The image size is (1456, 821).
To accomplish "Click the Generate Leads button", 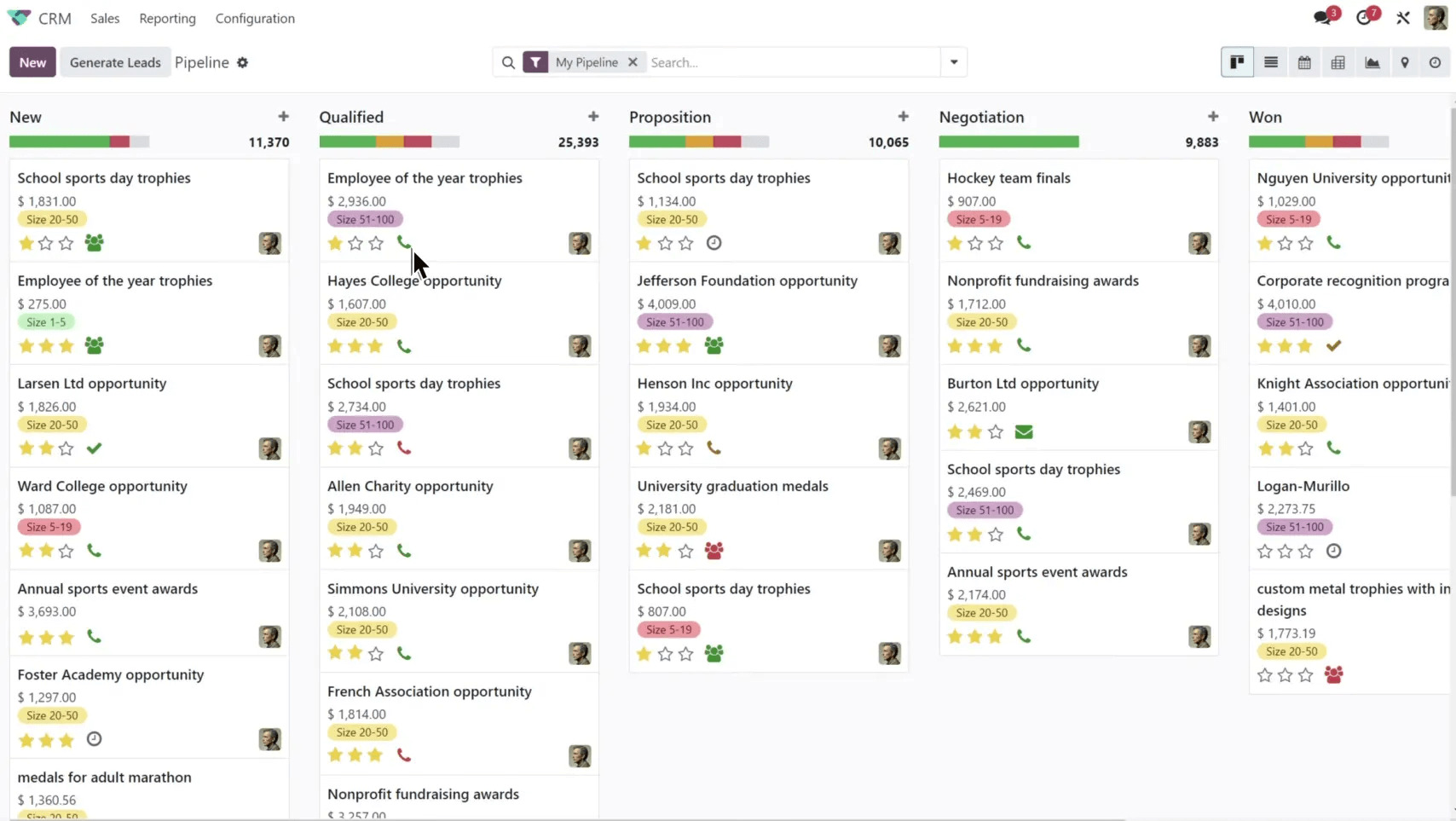I will pyautogui.click(x=115, y=61).
